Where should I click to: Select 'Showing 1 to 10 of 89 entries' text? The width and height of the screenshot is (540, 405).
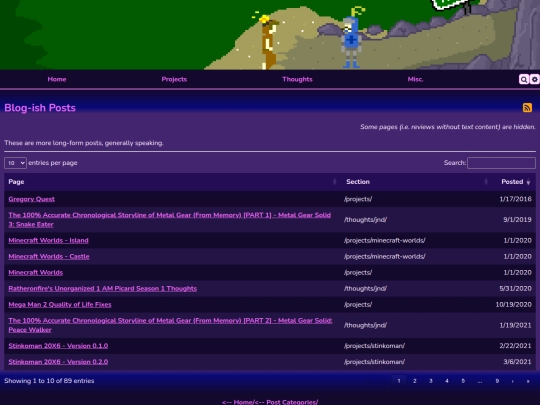click(x=49, y=381)
